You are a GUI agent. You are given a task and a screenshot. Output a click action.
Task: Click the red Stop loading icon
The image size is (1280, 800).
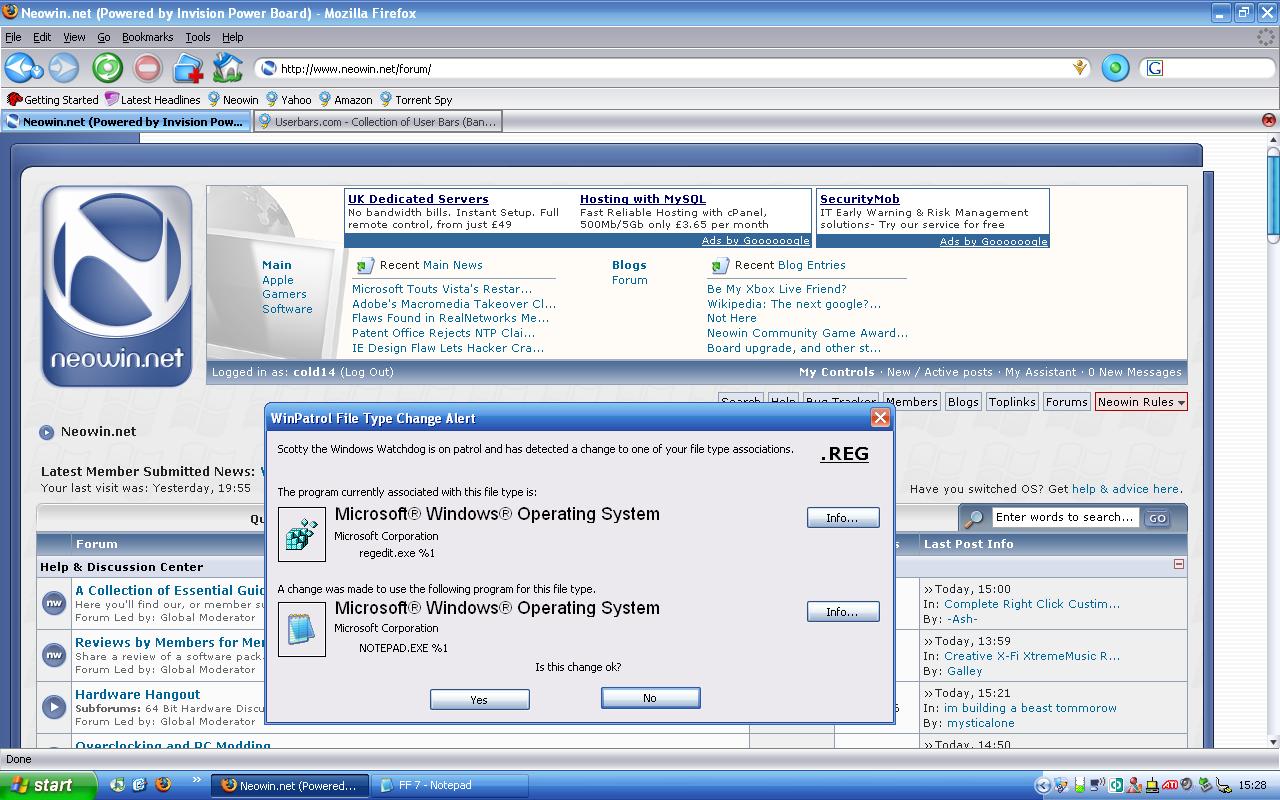[148, 68]
